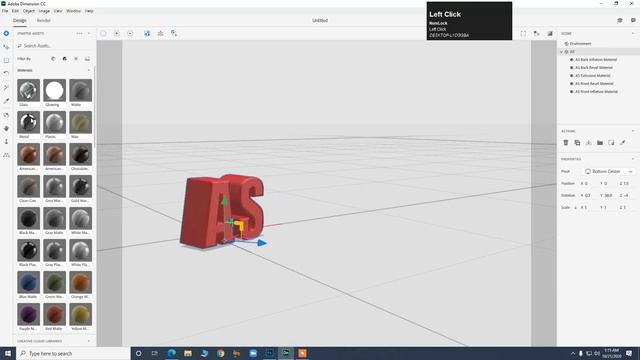640x360 pixels.
Task: Collapse the Actions panel chevron
Action: coord(633,131)
